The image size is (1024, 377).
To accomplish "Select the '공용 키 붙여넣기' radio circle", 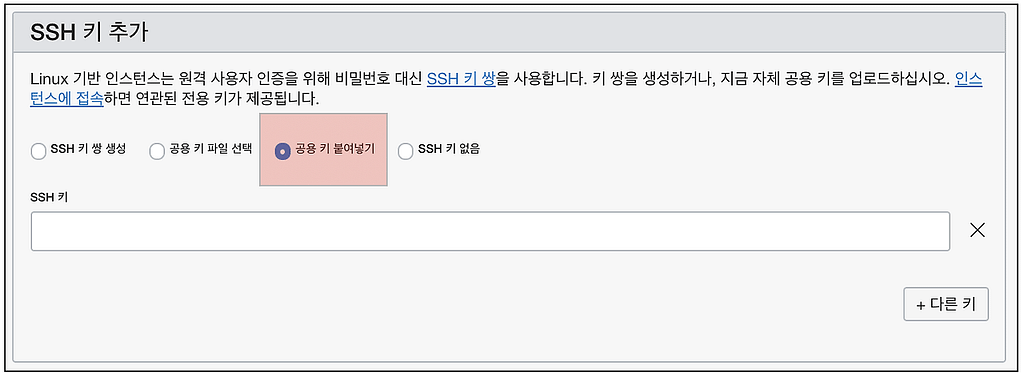I will pyautogui.click(x=283, y=152).
